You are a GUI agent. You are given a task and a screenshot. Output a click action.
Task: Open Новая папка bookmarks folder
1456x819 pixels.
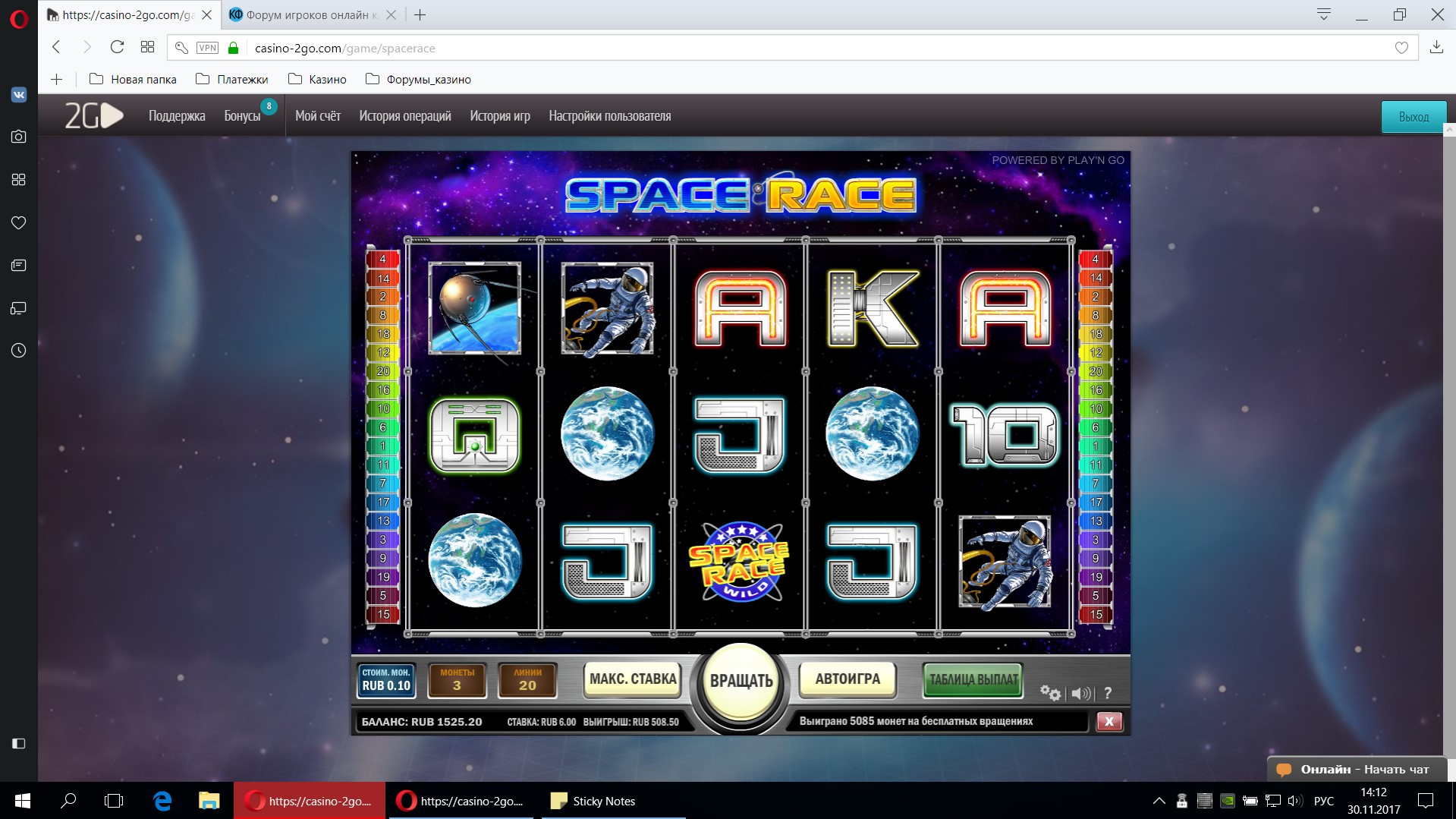tap(133, 79)
